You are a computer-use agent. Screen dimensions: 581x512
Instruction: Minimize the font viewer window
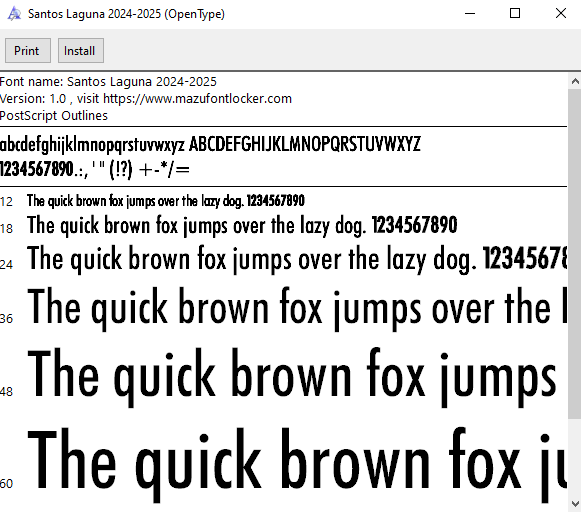click(x=470, y=14)
